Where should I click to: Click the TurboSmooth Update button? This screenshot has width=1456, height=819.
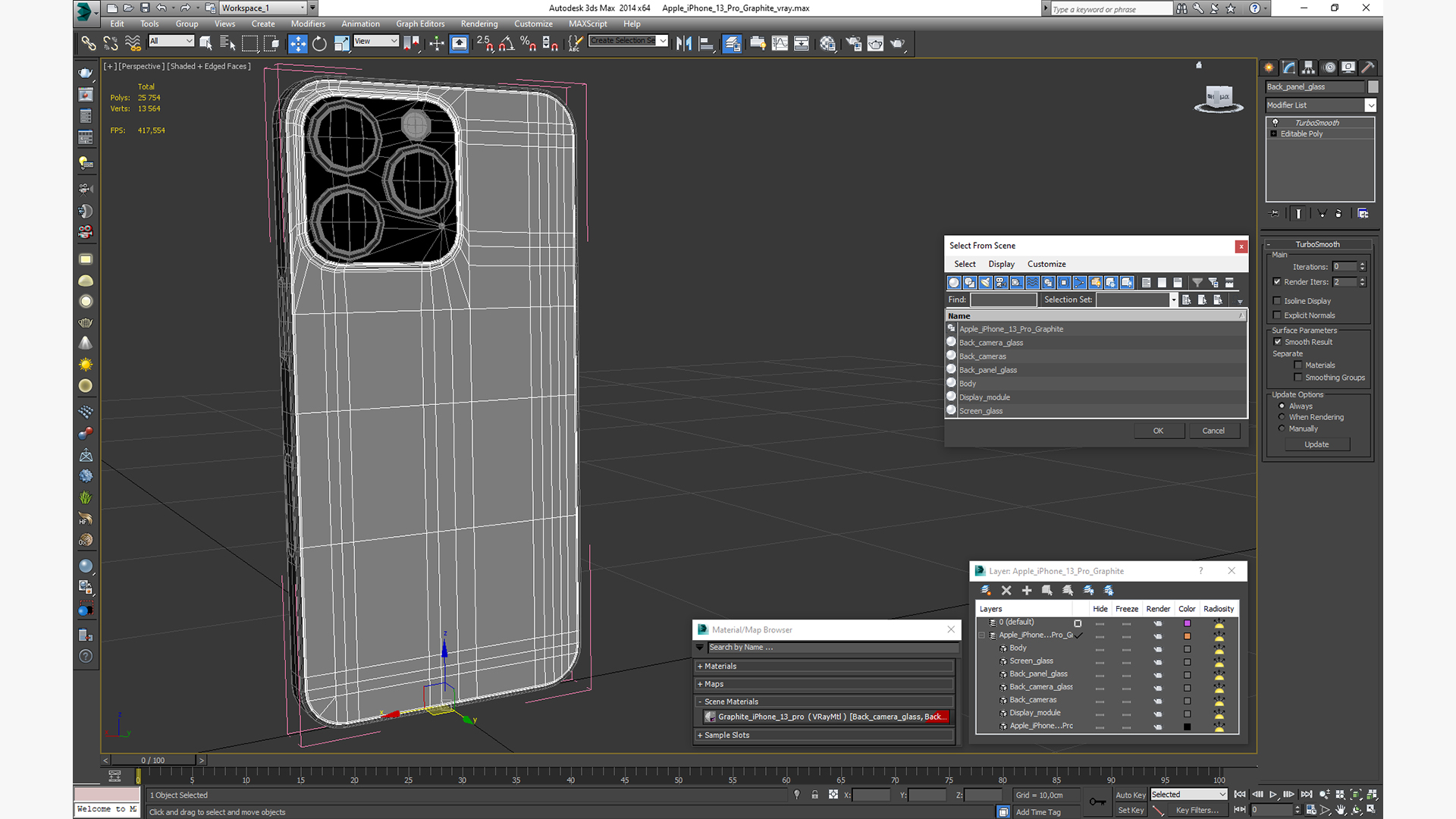pos(1316,445)
